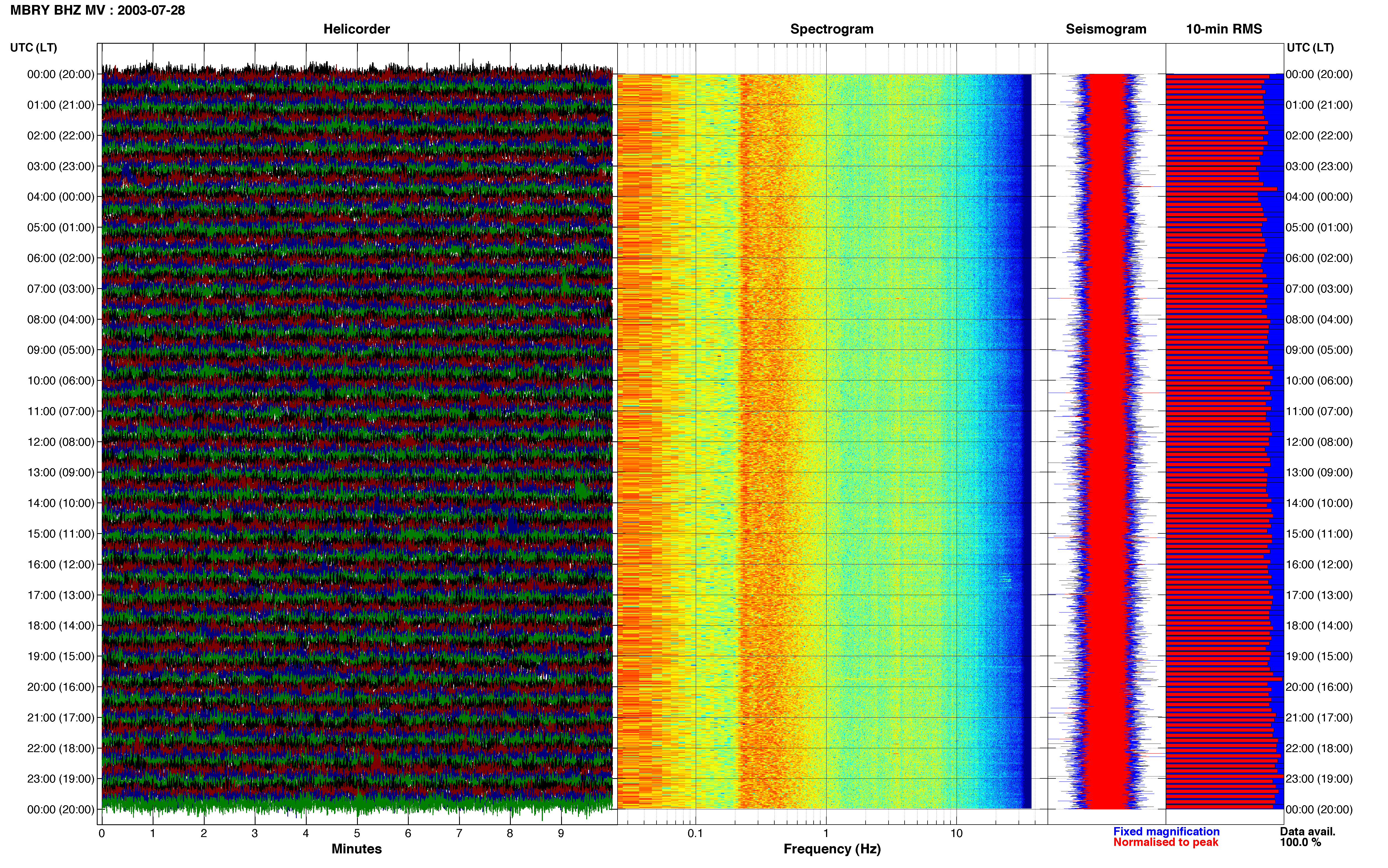1388x868 pixels.
Task: Click the 'Data avail.' label
Action: coord(1308,831)
